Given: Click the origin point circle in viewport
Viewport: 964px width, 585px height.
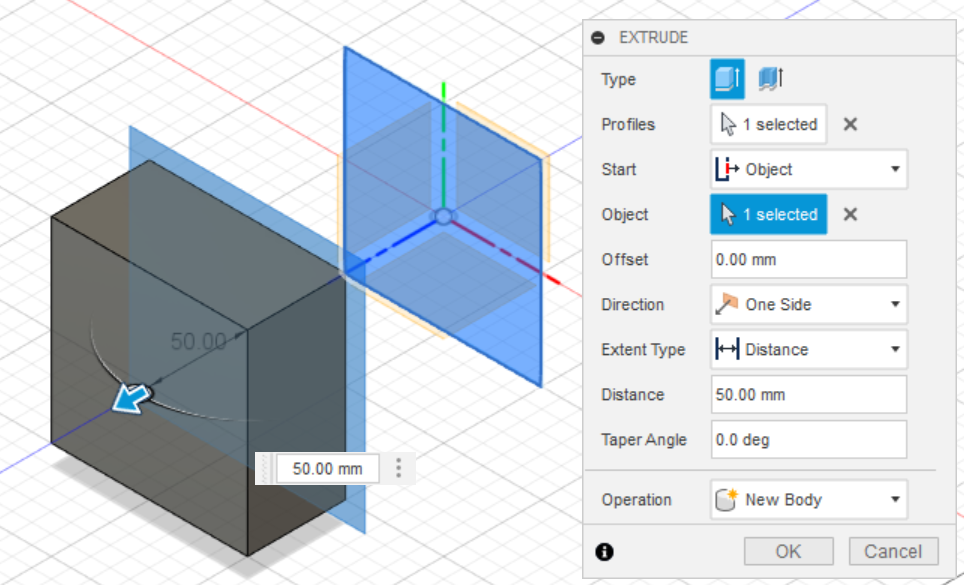Looking at the screenshot, I should (x=443, y=216).
